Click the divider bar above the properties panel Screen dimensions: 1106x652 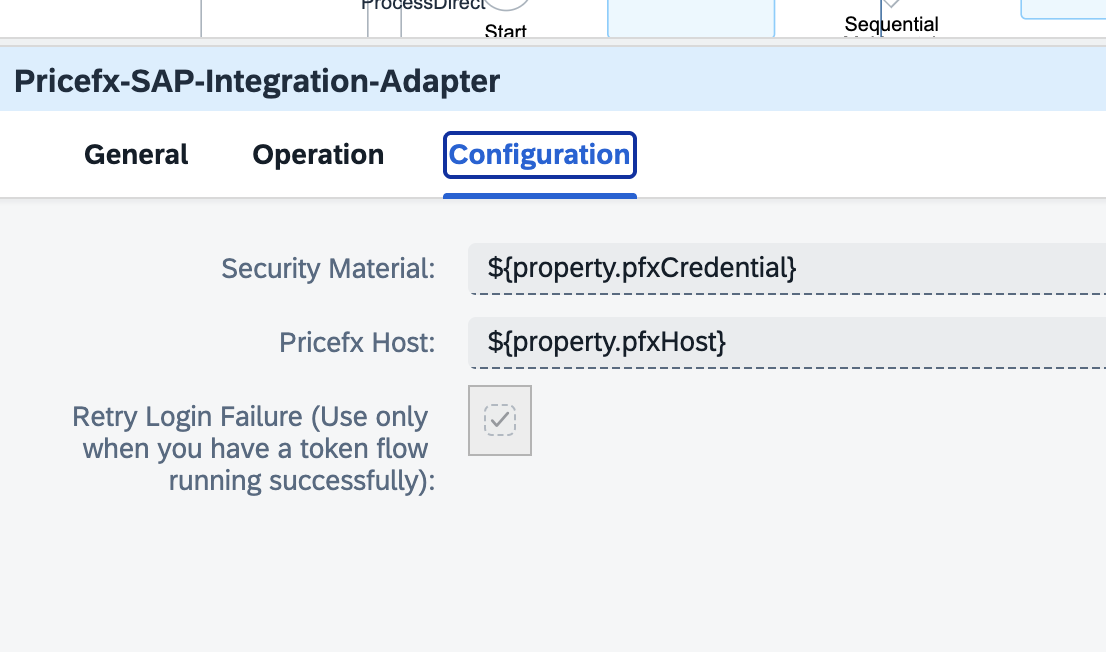coord(553,41)
